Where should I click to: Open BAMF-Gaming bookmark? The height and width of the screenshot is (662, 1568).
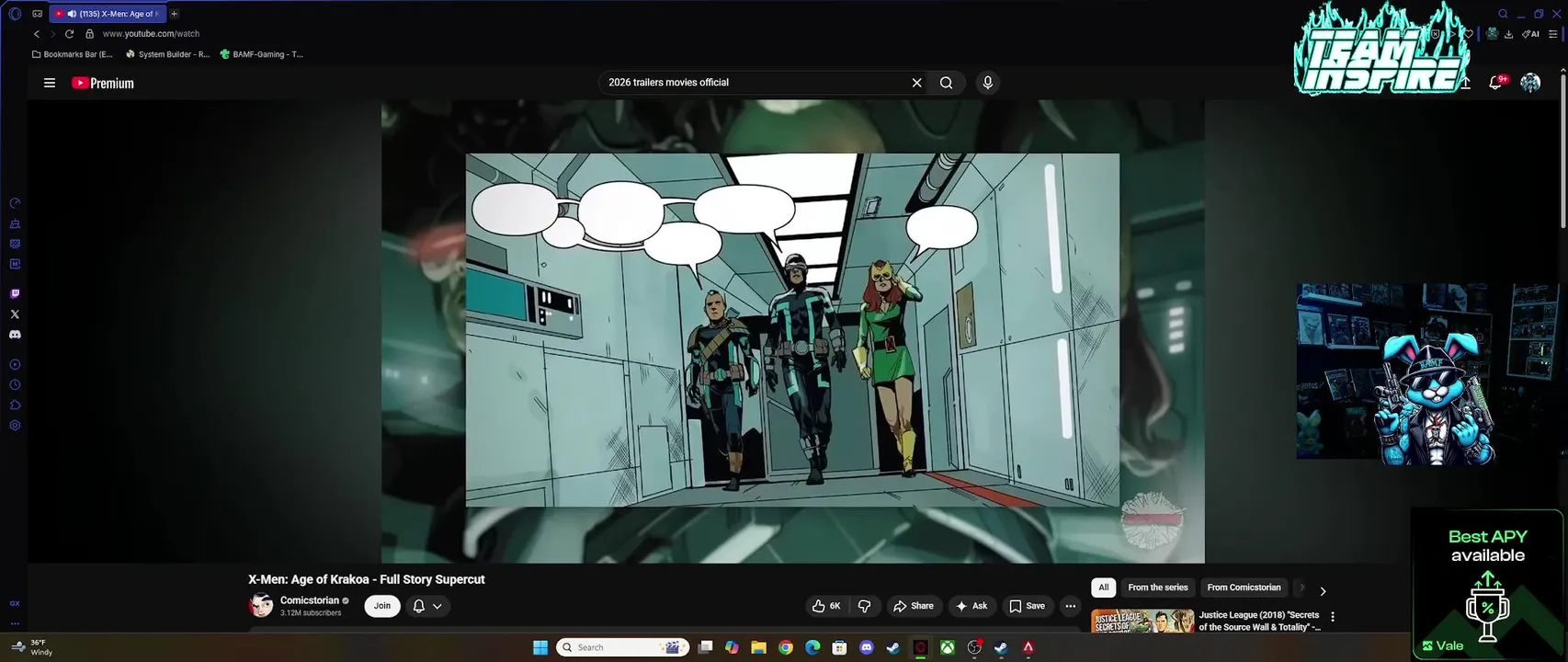click(262, 54)
